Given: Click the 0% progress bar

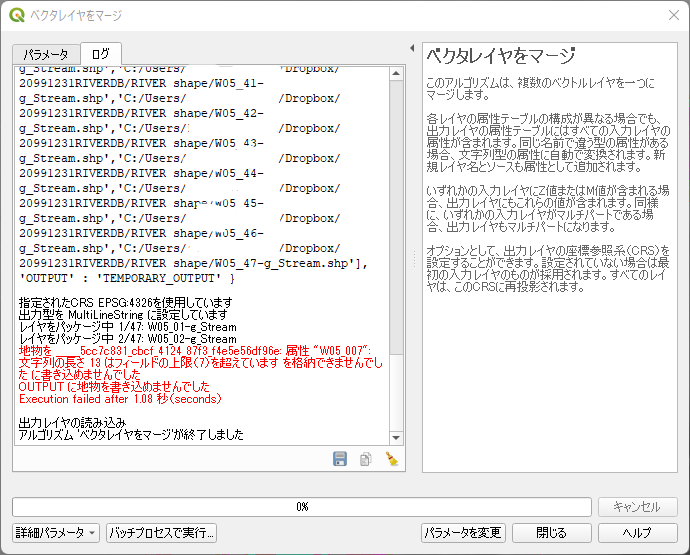Looking at the screenshot, I should [300, 507].
